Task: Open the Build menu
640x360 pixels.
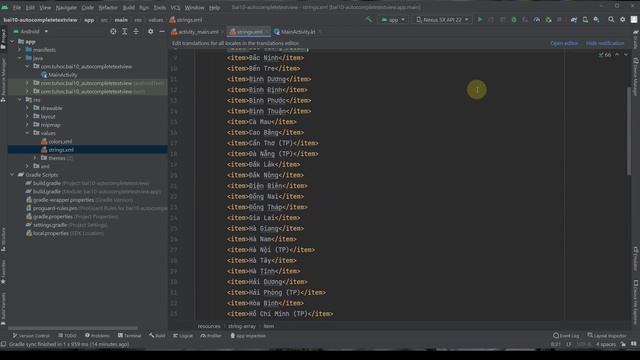Action: (129, 7)
